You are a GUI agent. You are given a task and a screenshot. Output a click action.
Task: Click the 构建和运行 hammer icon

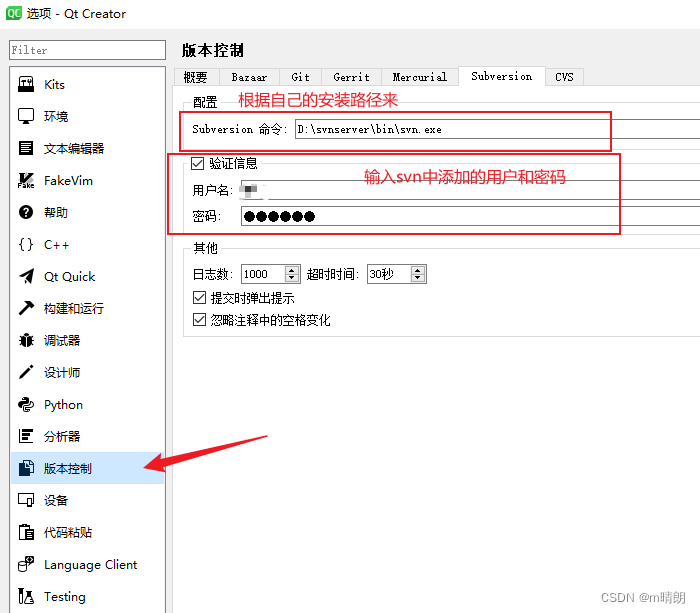tap(26, 308)
